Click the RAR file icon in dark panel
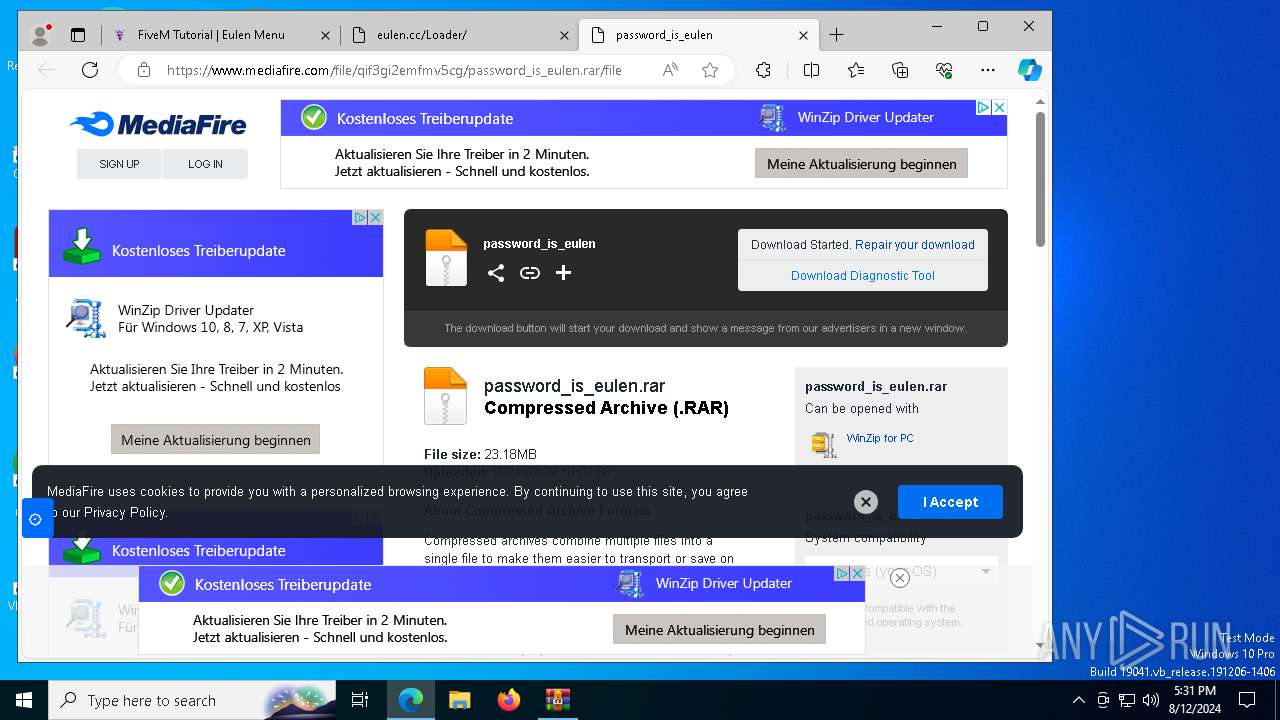This screenshot has height=720, width=1280. 446,258
